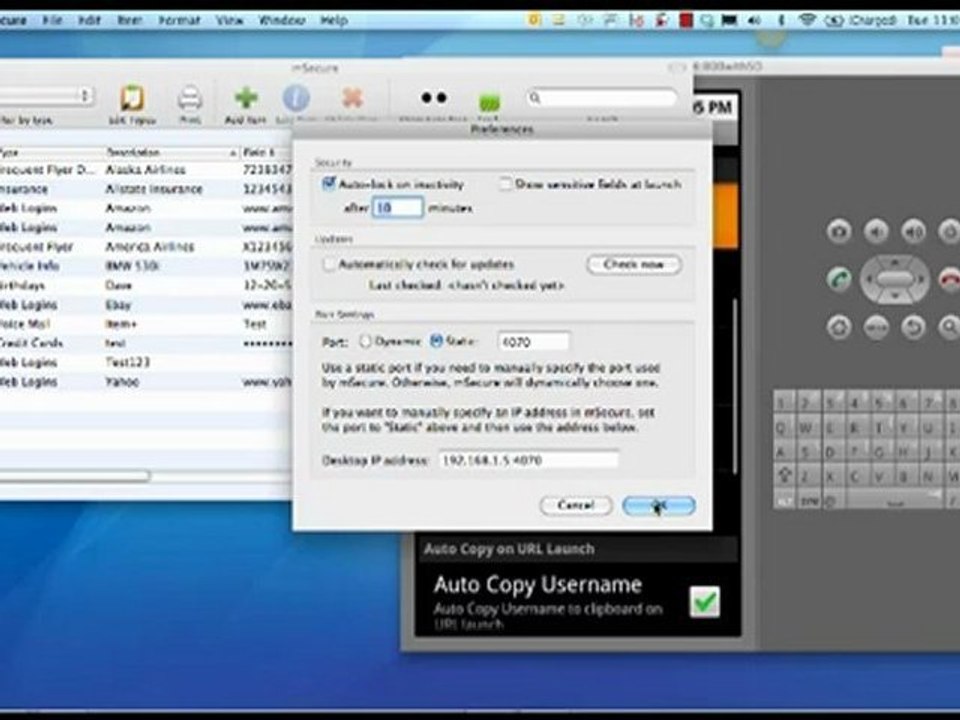Image resolution: width=960 pixels, height=720 pixels.
Task: Sort by the Description column header
Action: coord(171,152)
